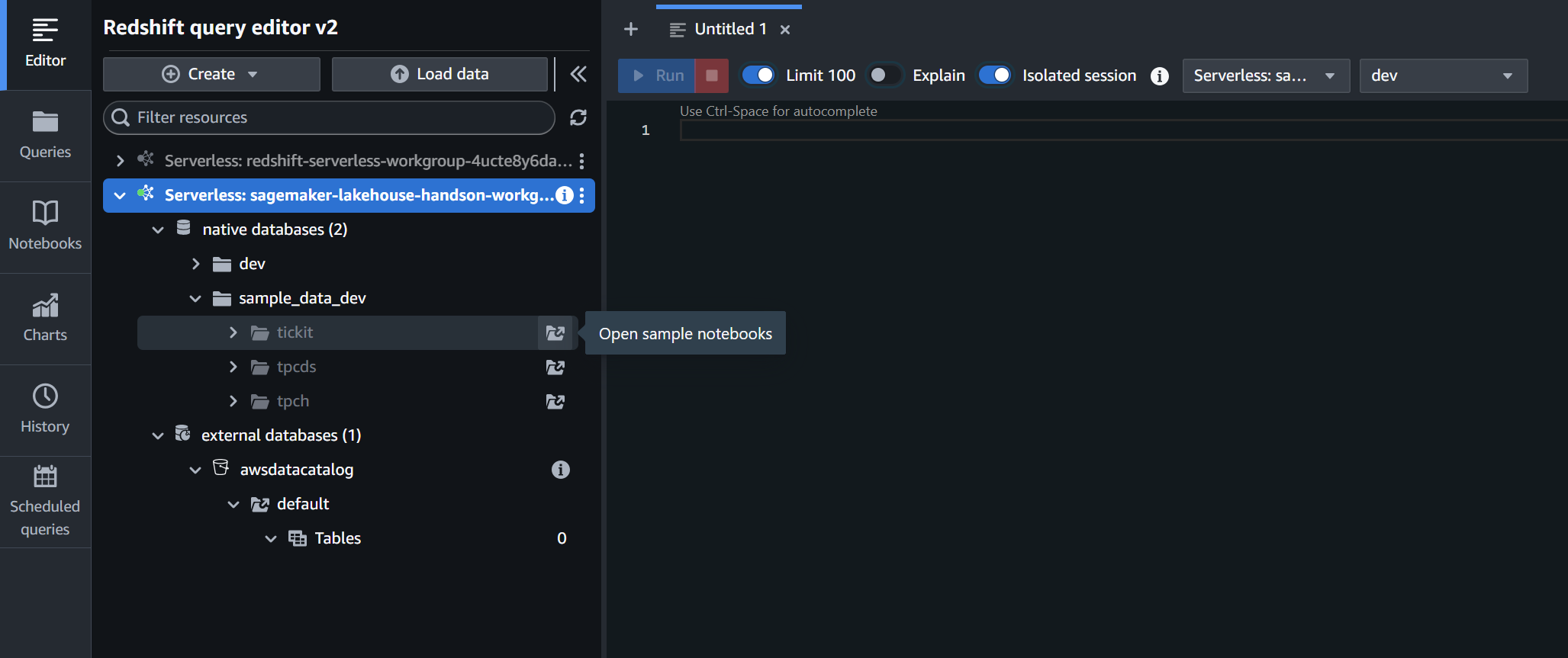Open the Notebooks section
Viewport: 1568px width, 658px height.
(45, 228)
